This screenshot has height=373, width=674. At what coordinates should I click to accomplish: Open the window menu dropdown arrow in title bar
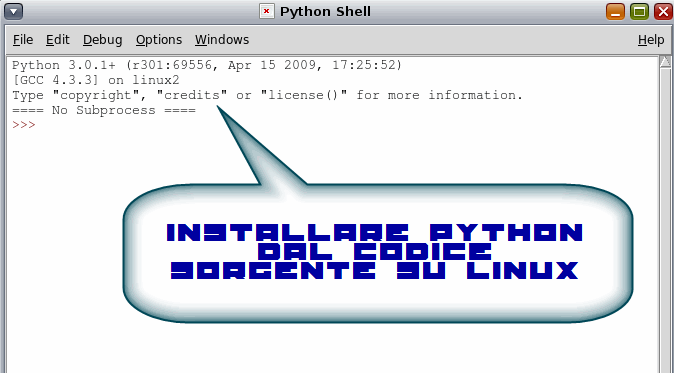(13, 12)
